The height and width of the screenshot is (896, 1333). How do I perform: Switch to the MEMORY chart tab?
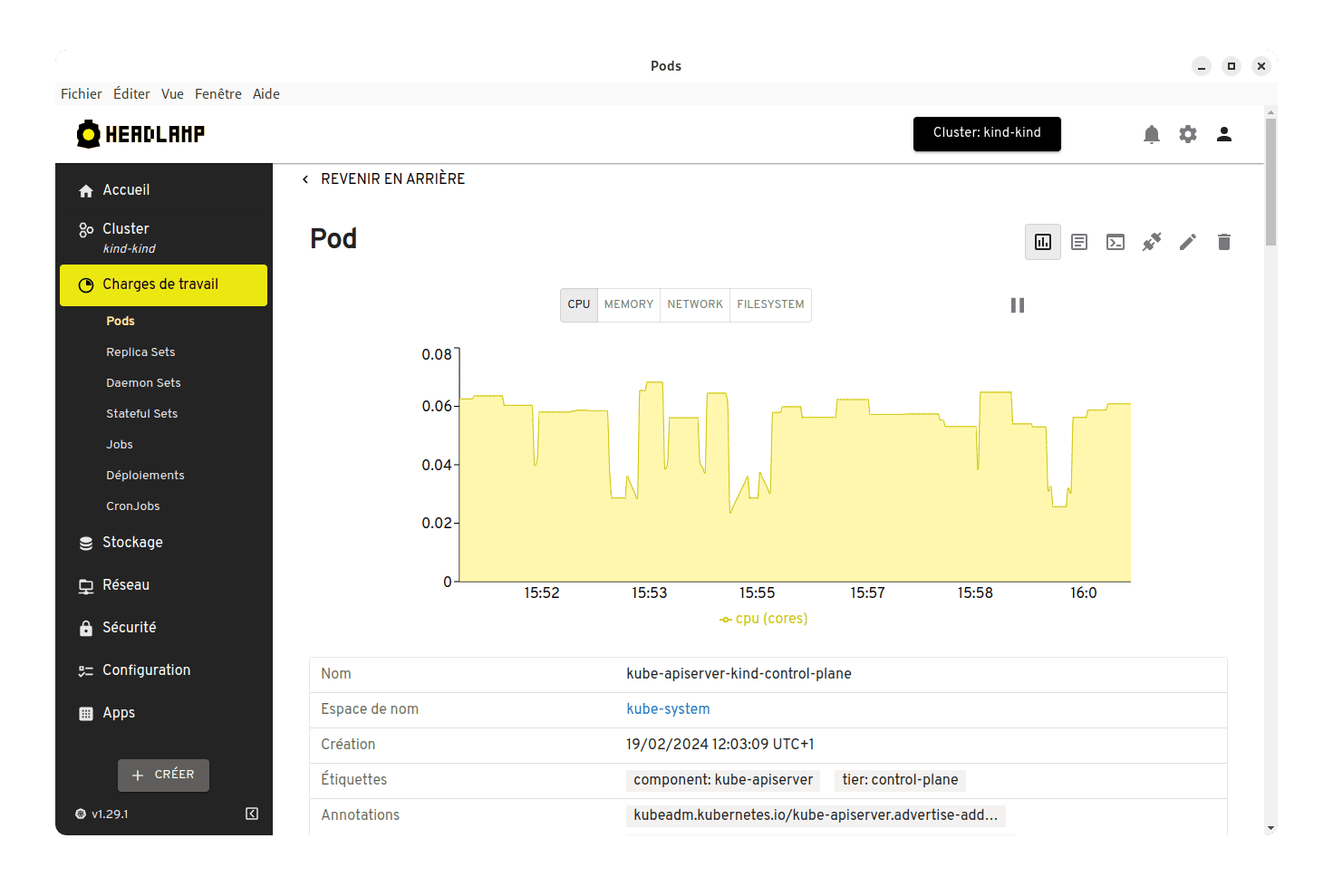click(x=629, y=305)
